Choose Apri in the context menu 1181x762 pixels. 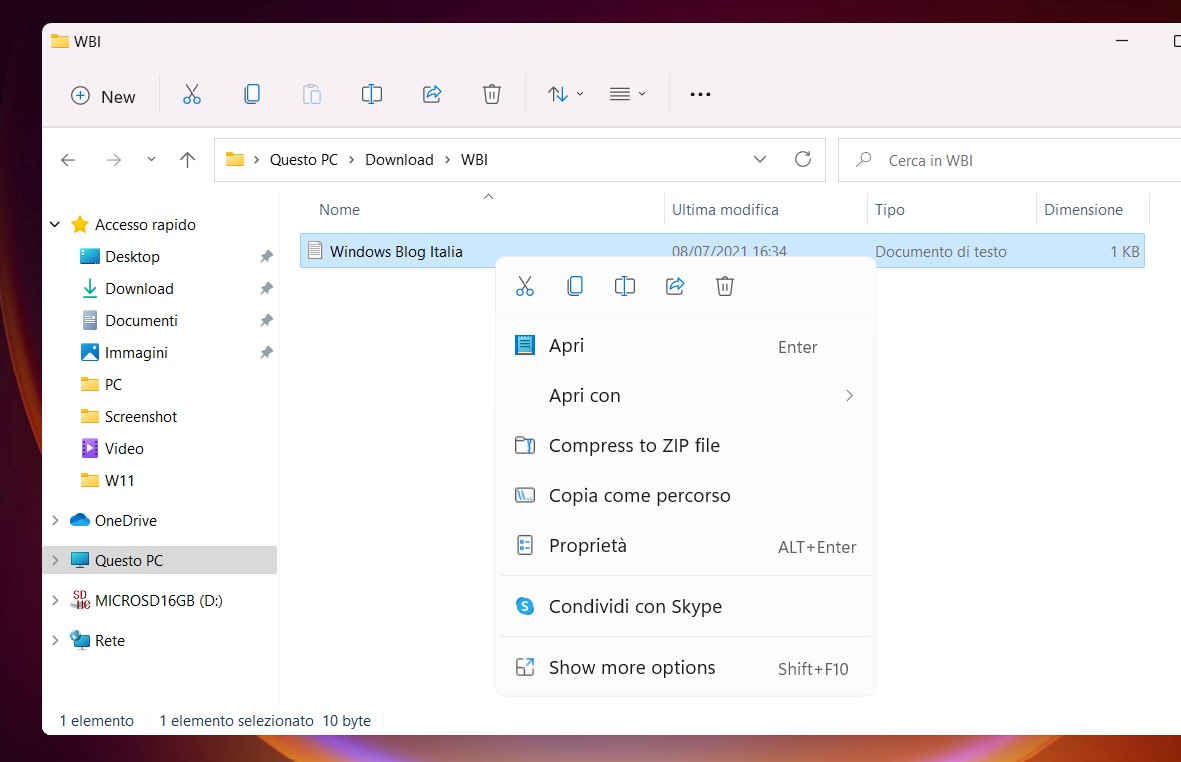[x=685, y=346]
